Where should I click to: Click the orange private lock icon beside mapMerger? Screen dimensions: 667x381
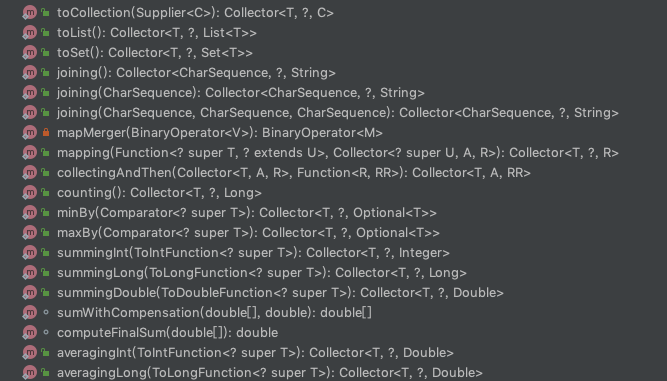pyautogui.click(x=46, y=133)
